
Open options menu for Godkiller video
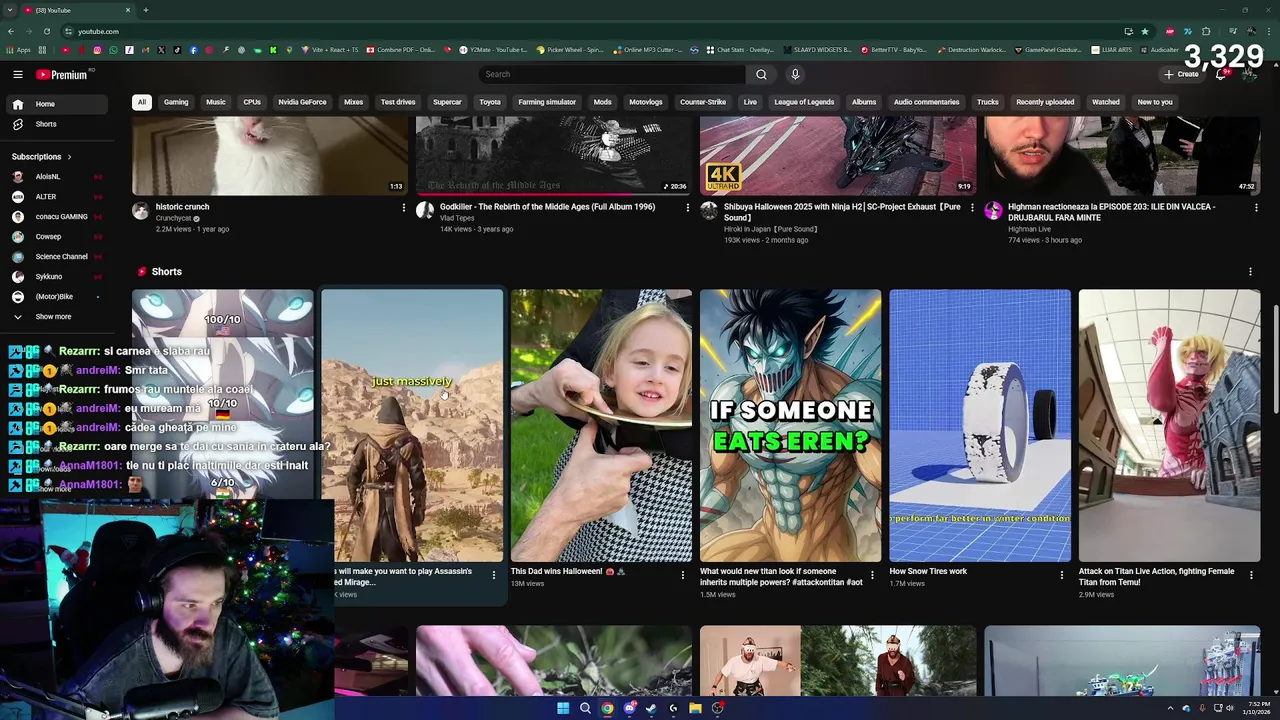click(x=688, y=208)
